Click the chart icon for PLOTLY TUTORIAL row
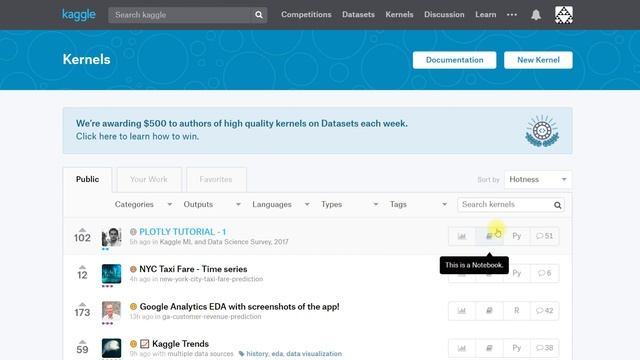Image resolution: width=640 pixels, height=360 pixels. point(462,236)
